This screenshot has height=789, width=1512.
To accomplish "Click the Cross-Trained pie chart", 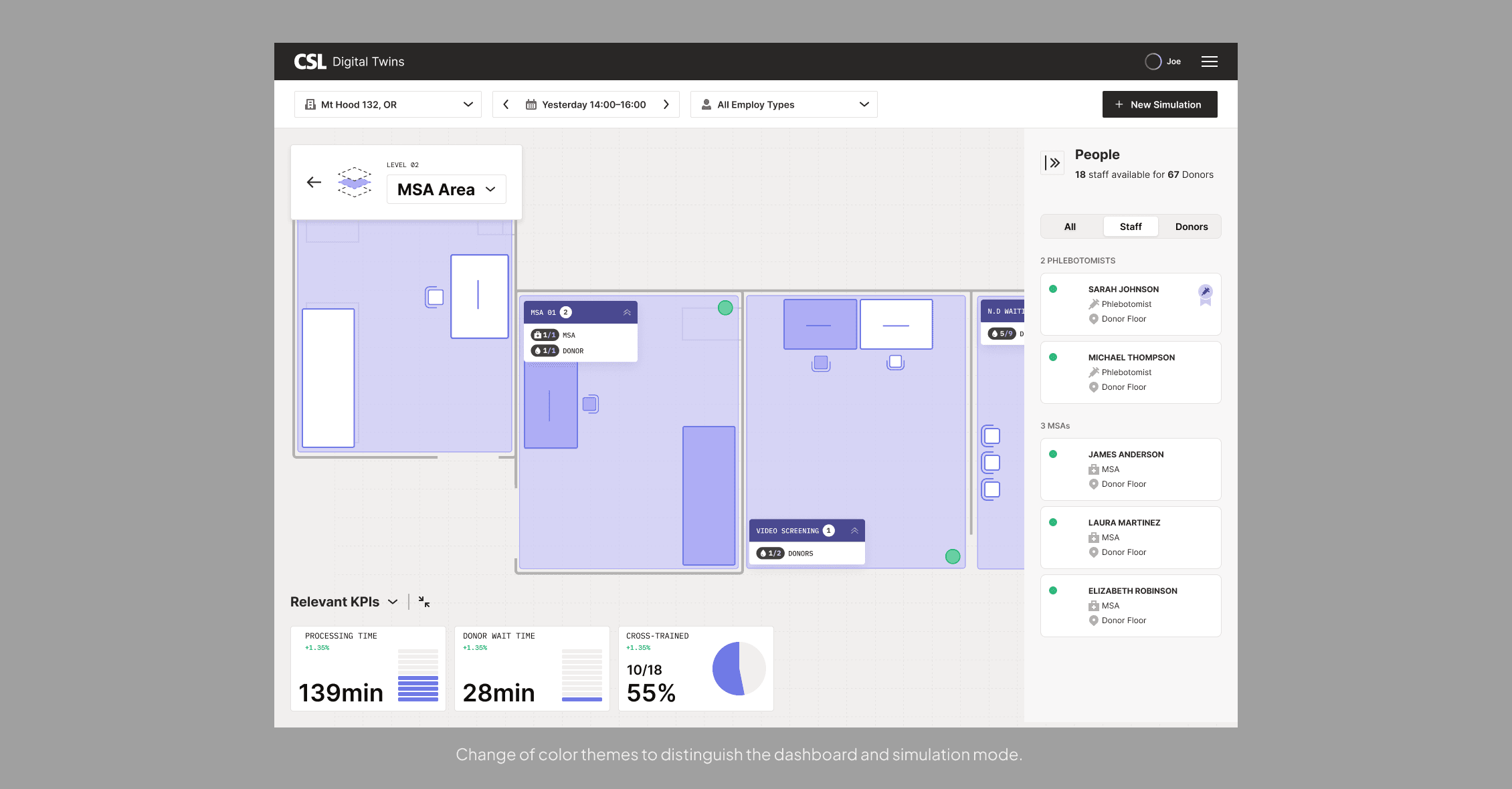I will coord(739,669).
